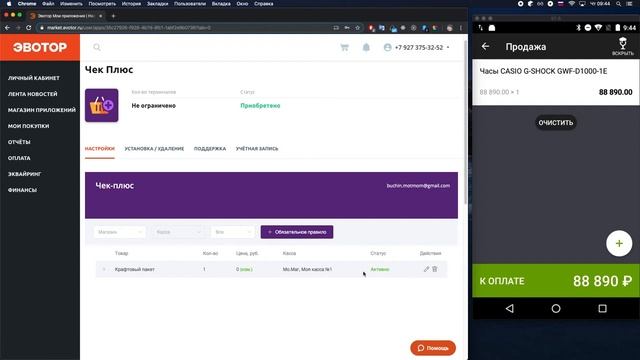
Task: Click the user profile avatar icon
Action: 387,47
